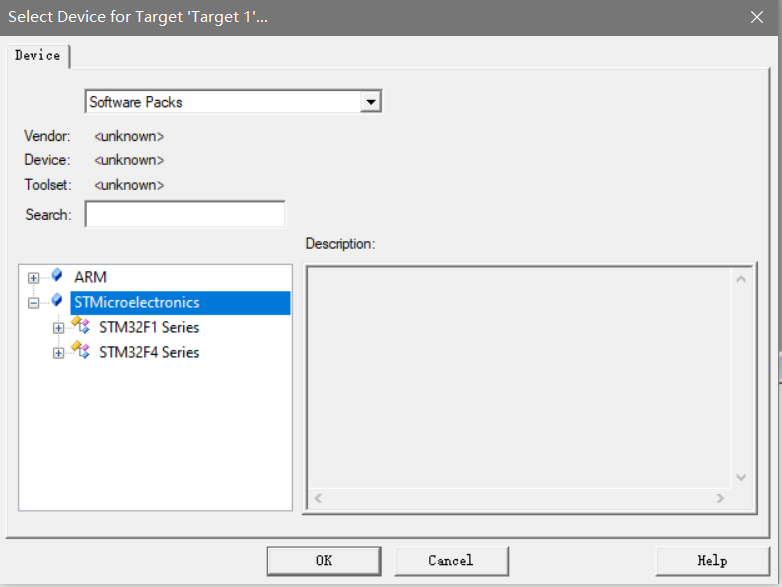The width and height of the screenshot is (782, 587).
Task: Collapse the STMicroelectronics tree node
Action: [x=33, y=303]
